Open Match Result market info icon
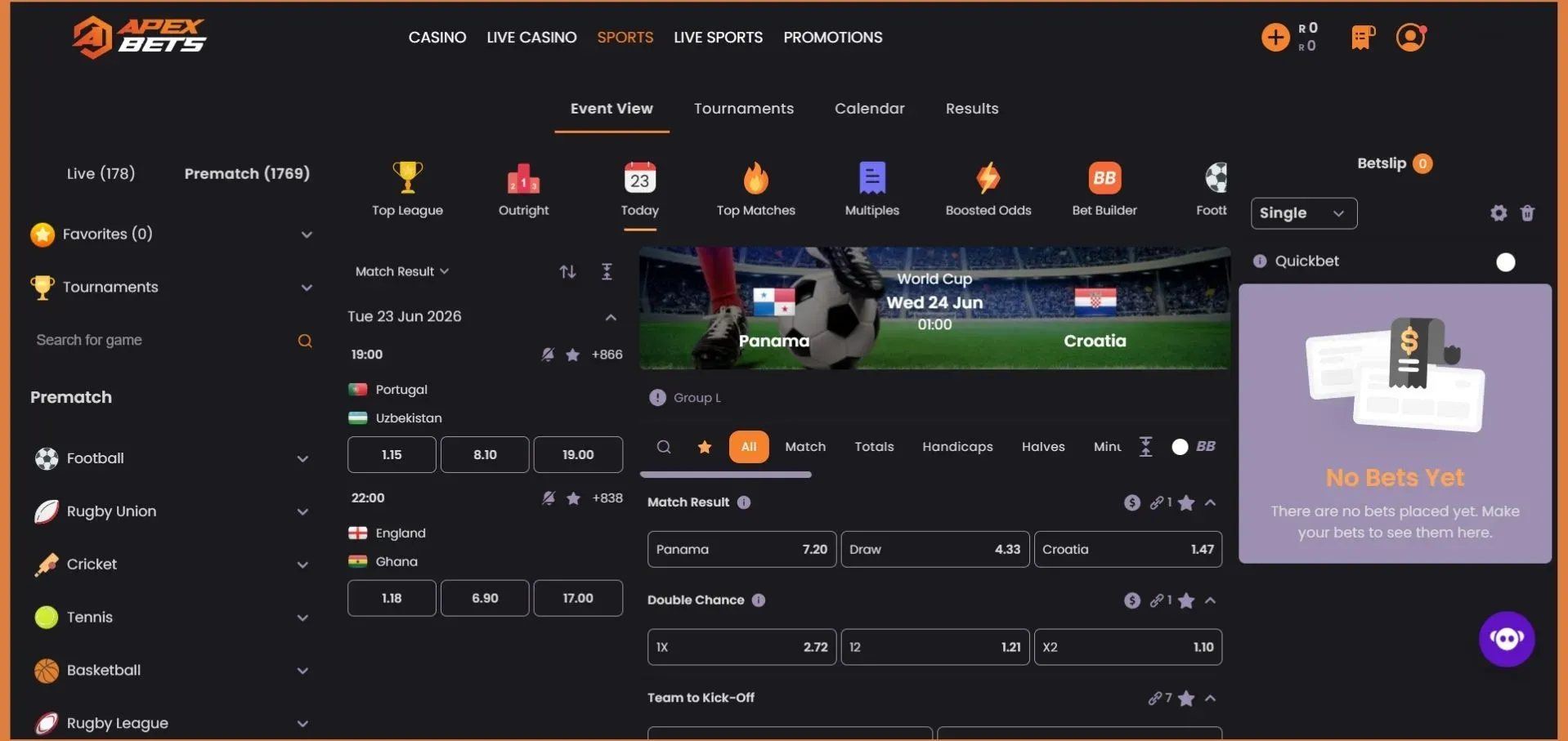This screenshot has width=1568, height=741. (x=743, y=502)
